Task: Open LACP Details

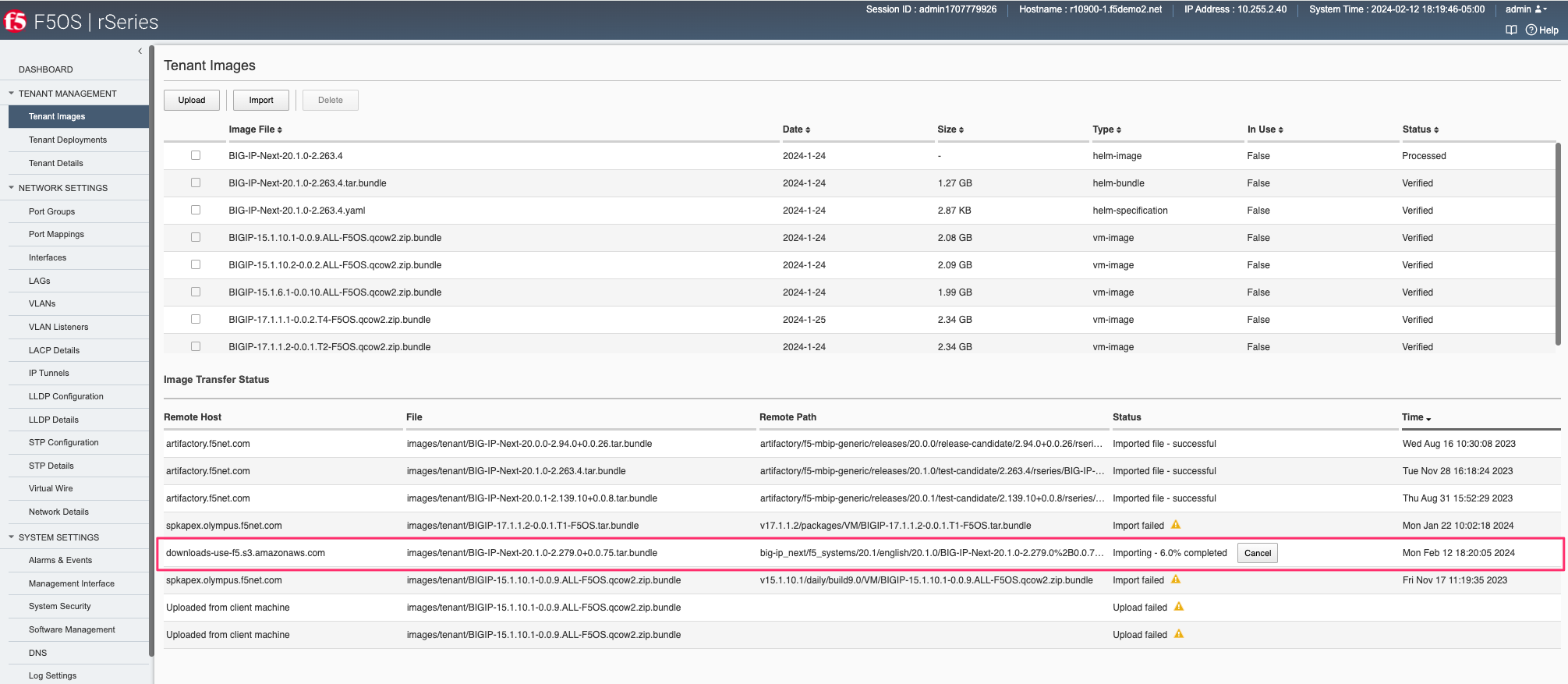Action: 55,350
